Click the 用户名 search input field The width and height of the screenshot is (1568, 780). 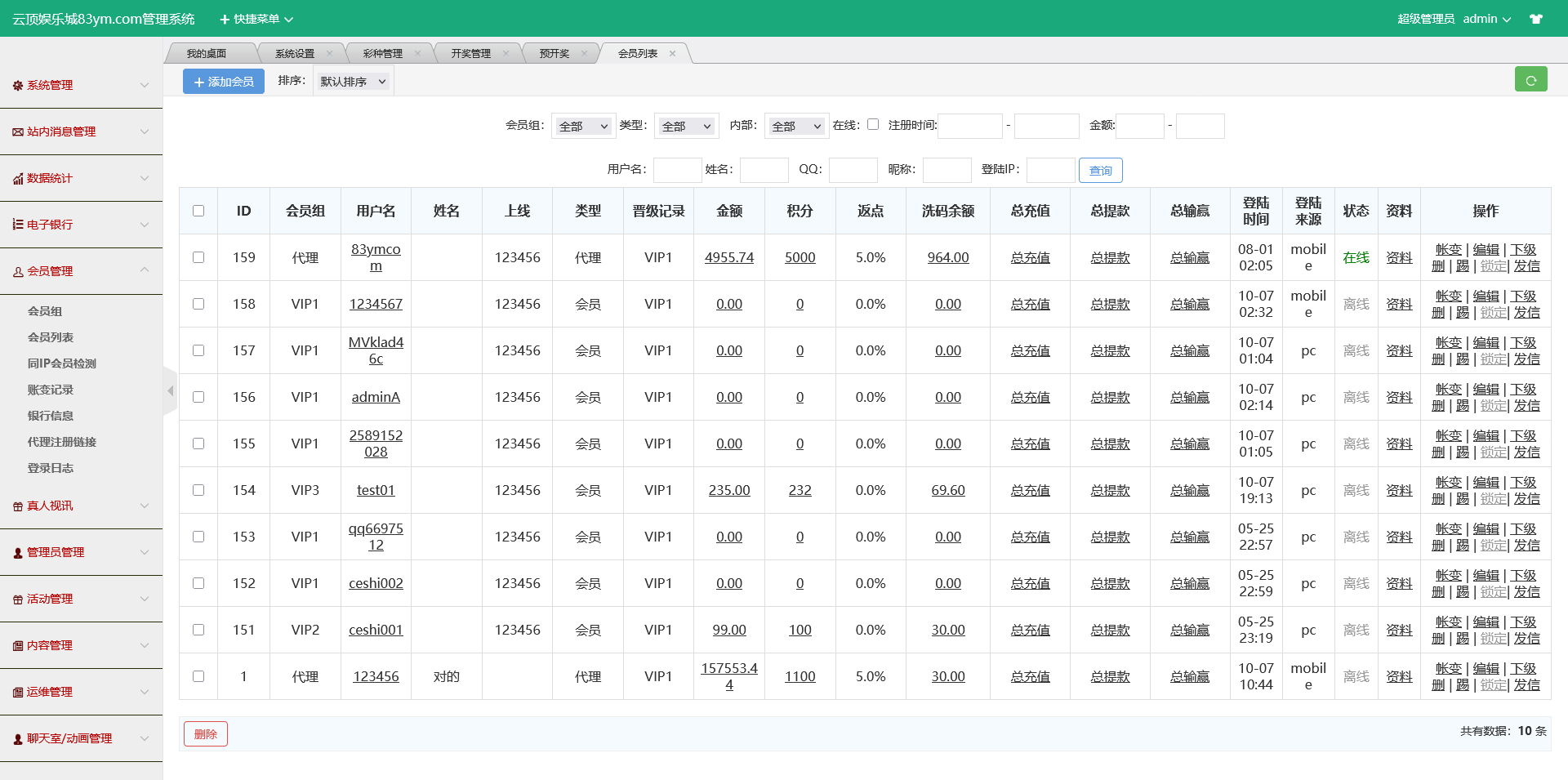[x=677, y=170]
